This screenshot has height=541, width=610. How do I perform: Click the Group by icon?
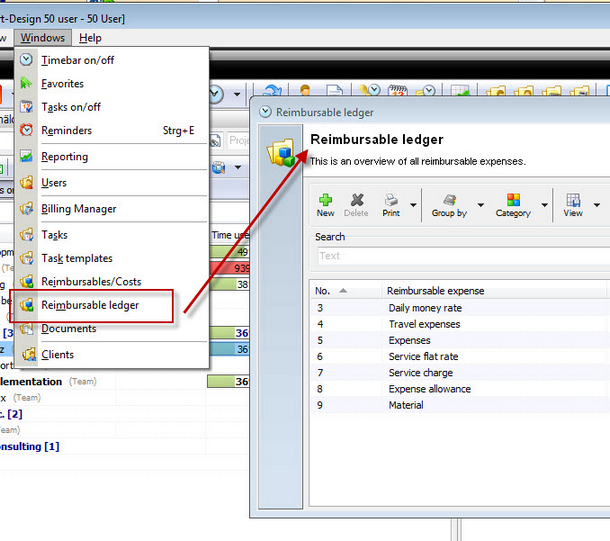click(x=449, y=200)
